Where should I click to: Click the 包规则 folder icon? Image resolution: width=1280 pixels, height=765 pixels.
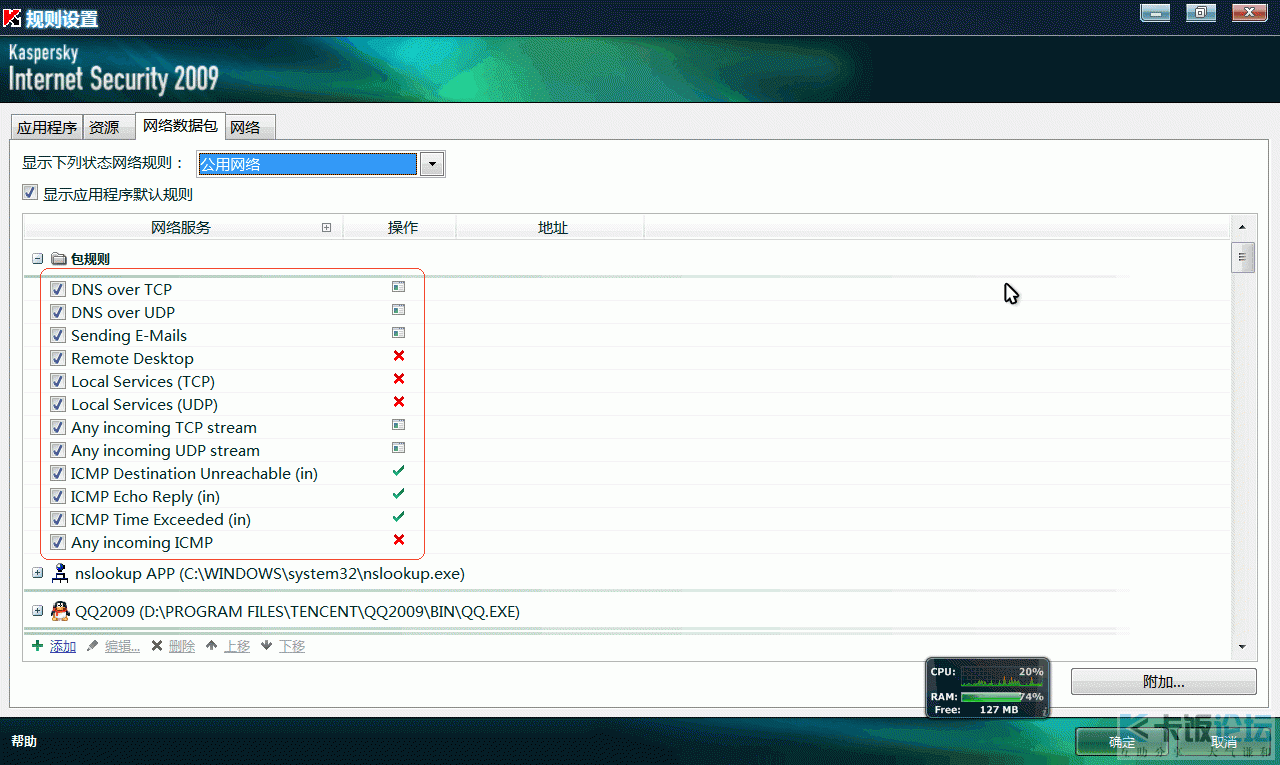pos(58,259)
